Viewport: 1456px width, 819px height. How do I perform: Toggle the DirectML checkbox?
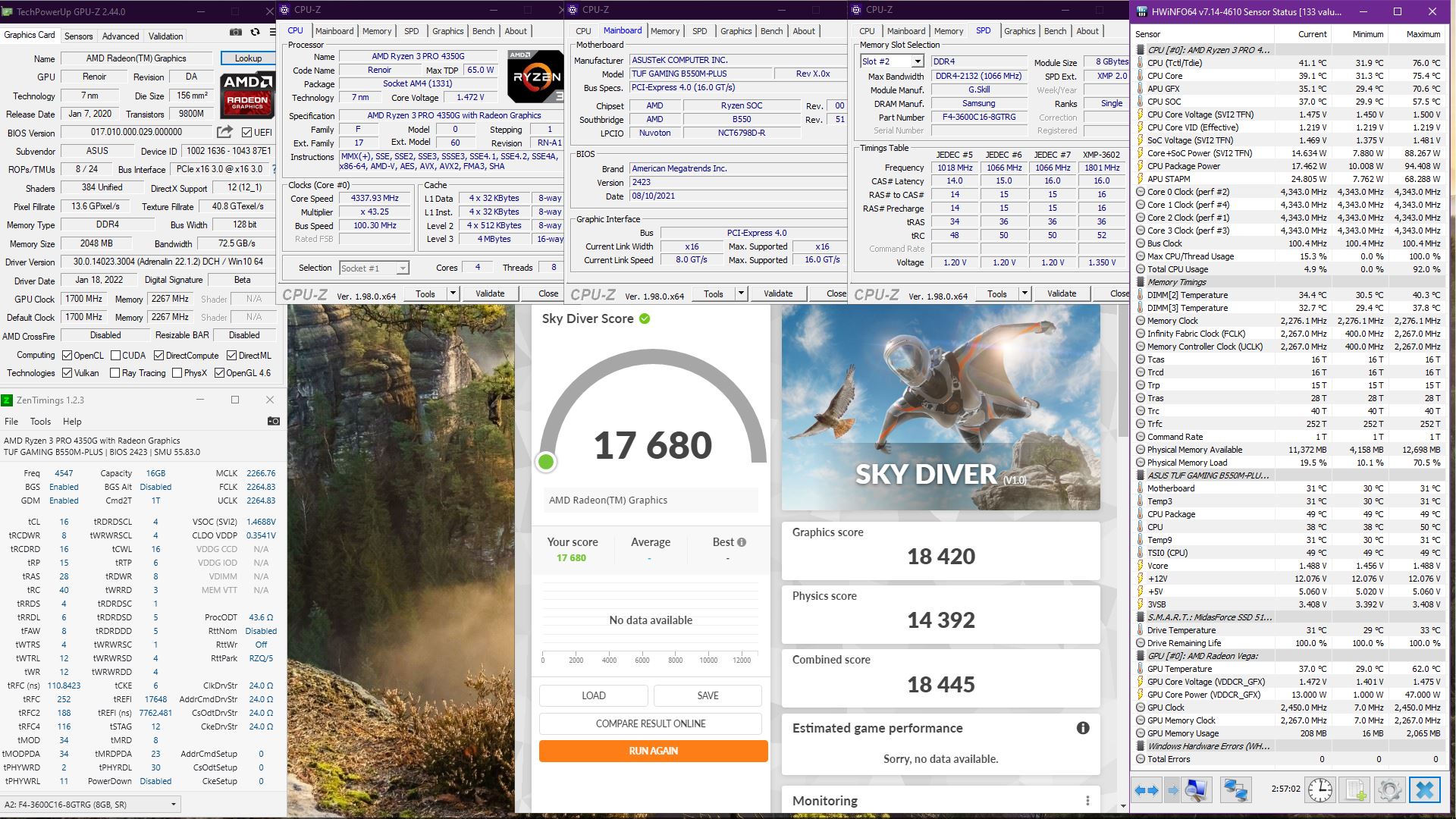click(231, 355)
